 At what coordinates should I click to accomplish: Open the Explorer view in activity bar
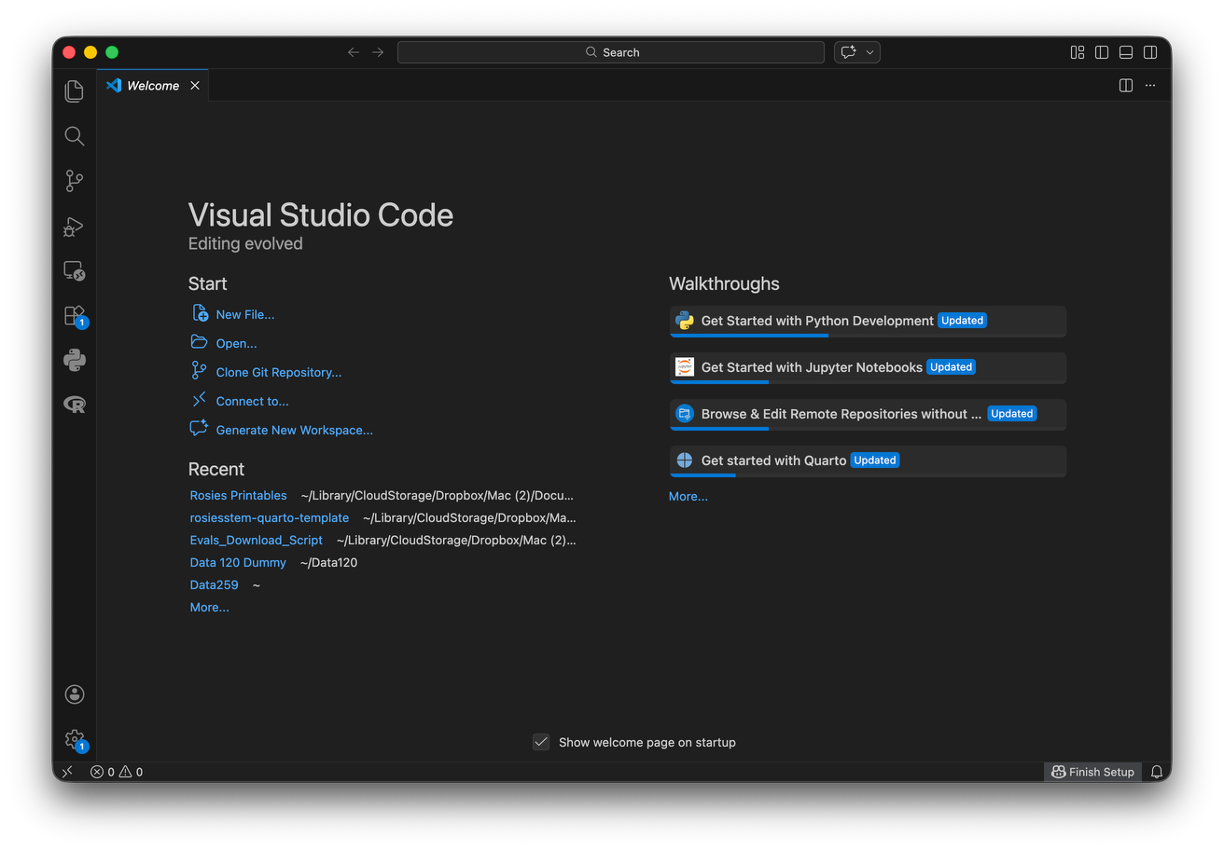point(74,91)
